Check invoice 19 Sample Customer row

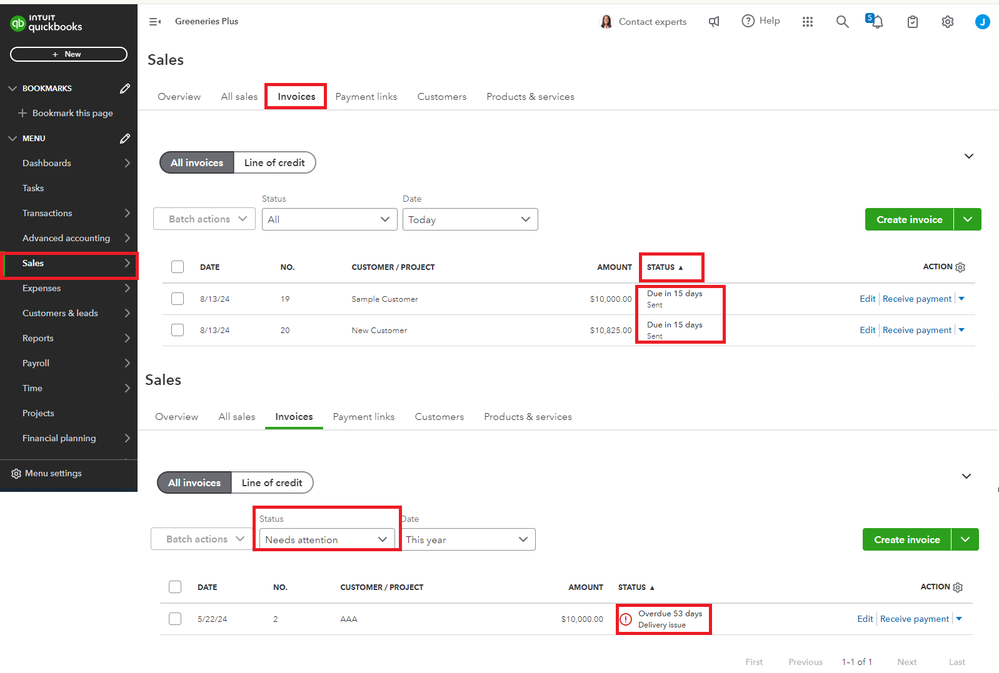tap(177, 298)
